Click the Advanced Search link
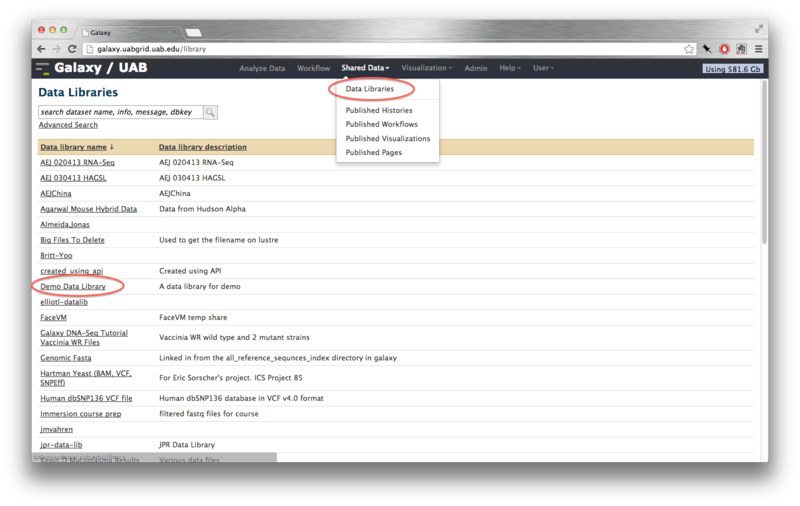 coord(68,125)
